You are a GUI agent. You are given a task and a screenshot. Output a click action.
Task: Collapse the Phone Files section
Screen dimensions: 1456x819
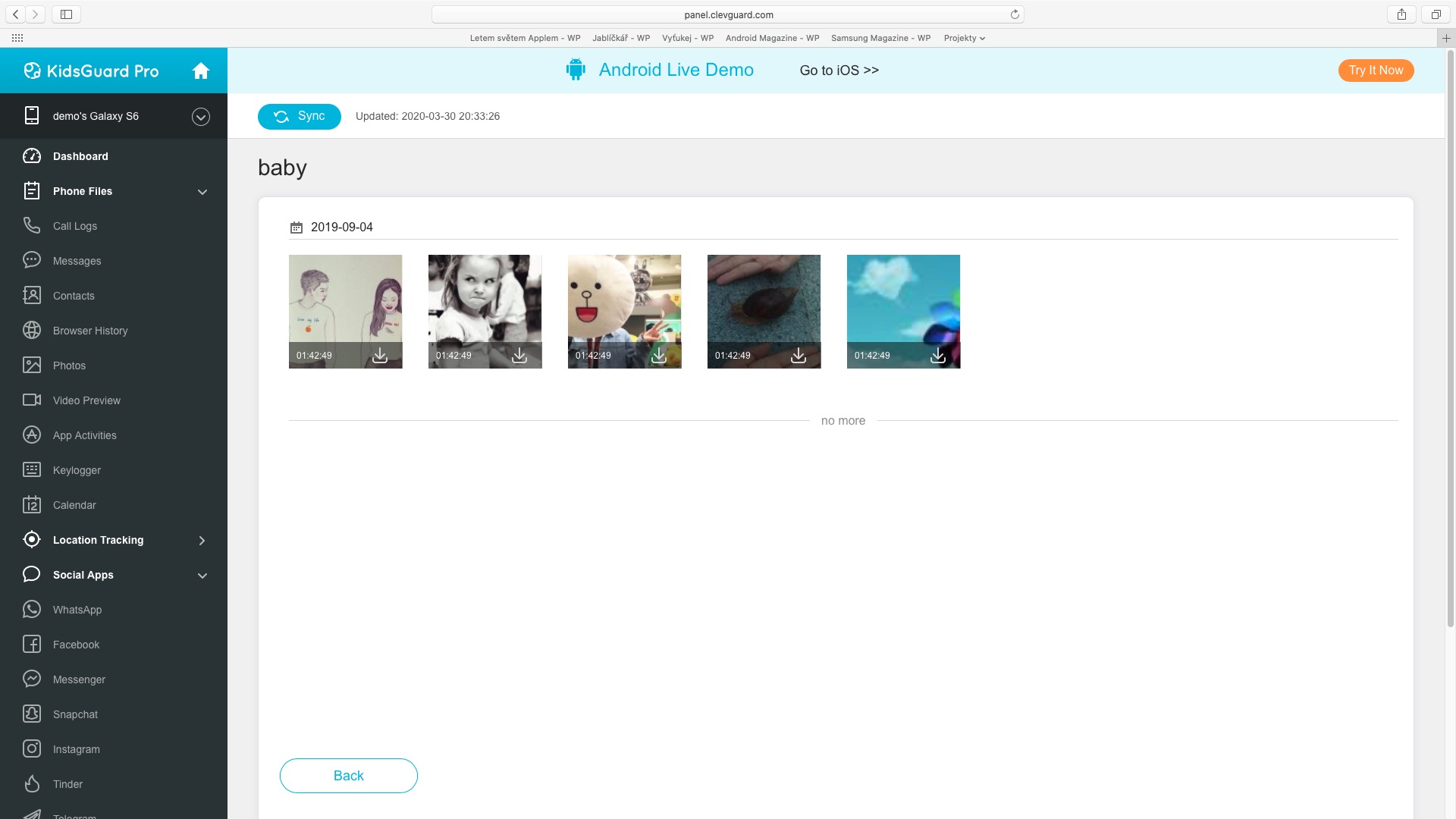[x=202, y=192]
